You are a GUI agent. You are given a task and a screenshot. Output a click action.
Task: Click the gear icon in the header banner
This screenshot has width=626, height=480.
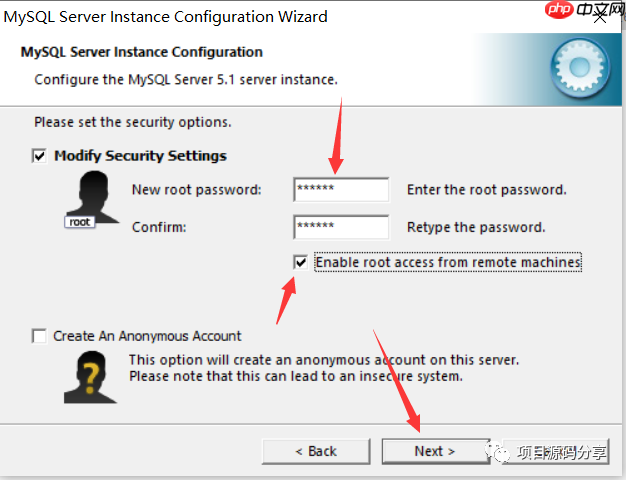(580, 68)
